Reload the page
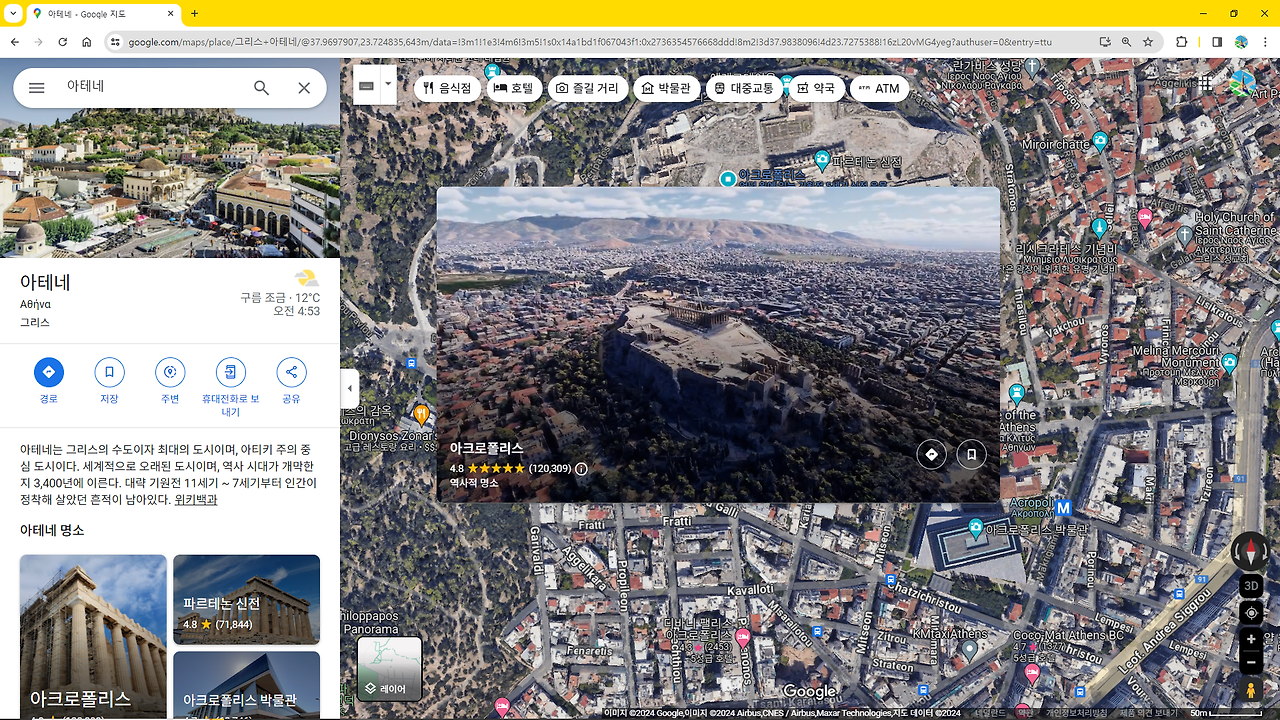 [x=63, y=42]
